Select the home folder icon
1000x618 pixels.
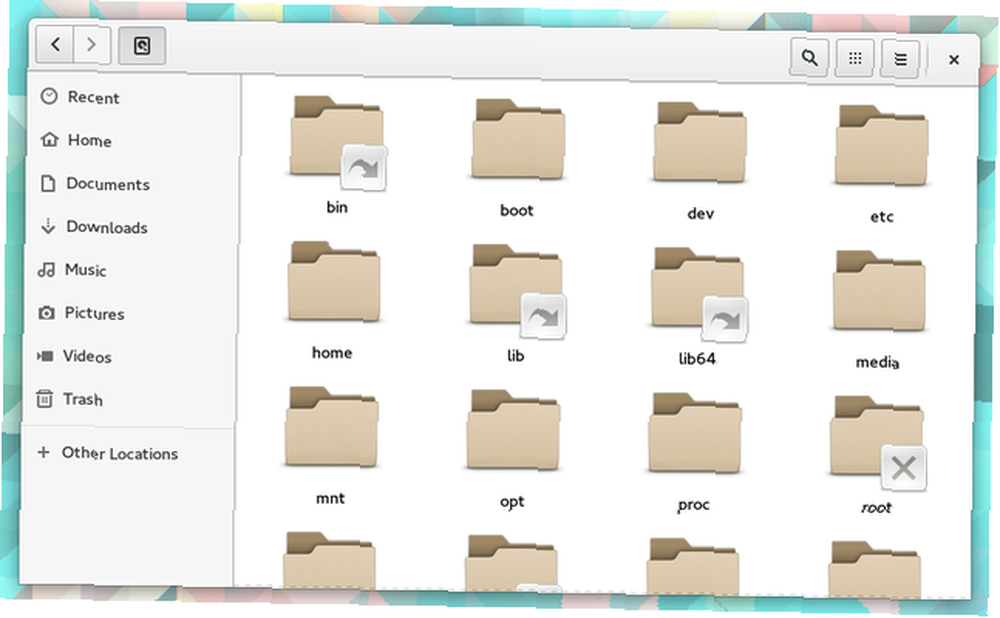334,282
